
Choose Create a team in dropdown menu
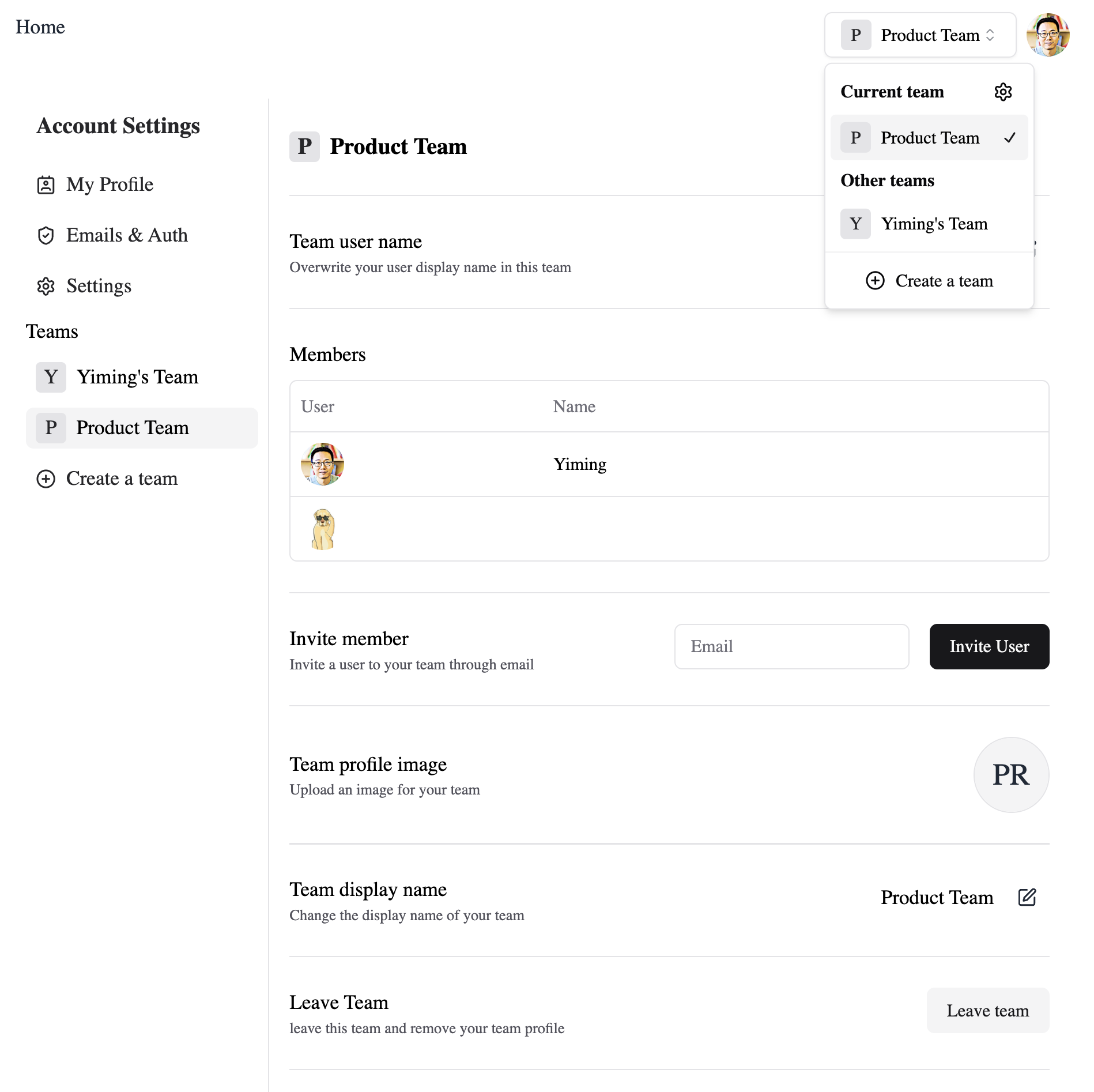[x=929, y=281]
